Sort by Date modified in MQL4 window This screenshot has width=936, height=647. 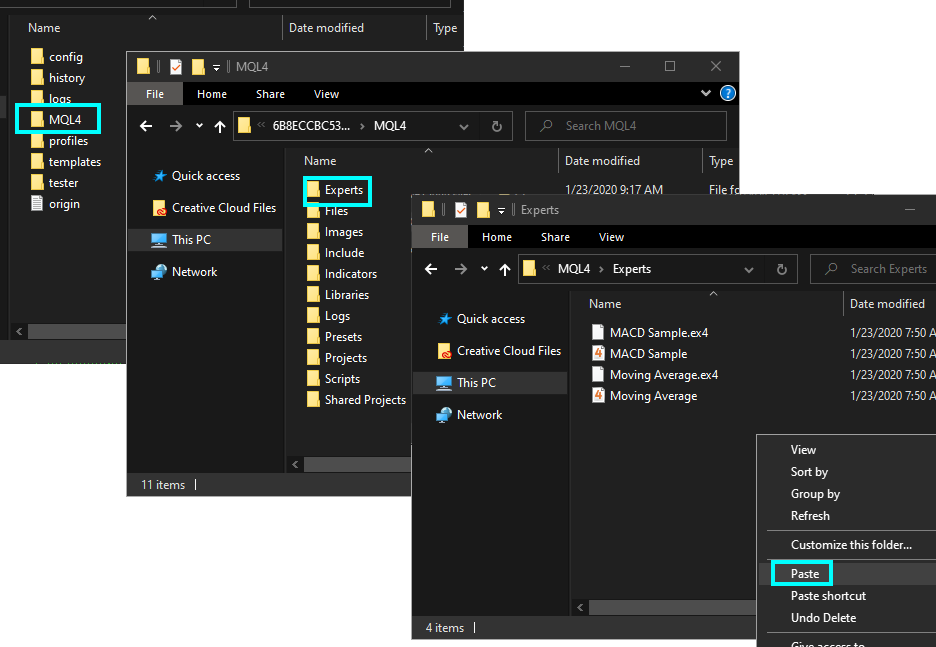602,161
